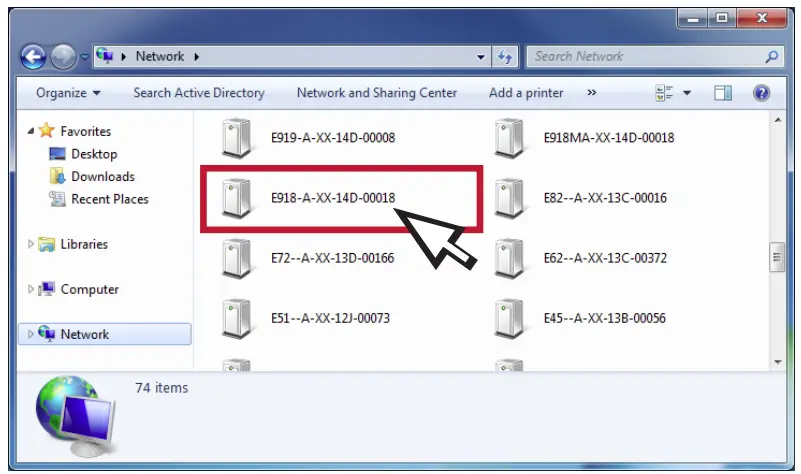Screen dimensions: 801x474
Task: Click the file list scrollbar up arrow
Action: [778, 121]
